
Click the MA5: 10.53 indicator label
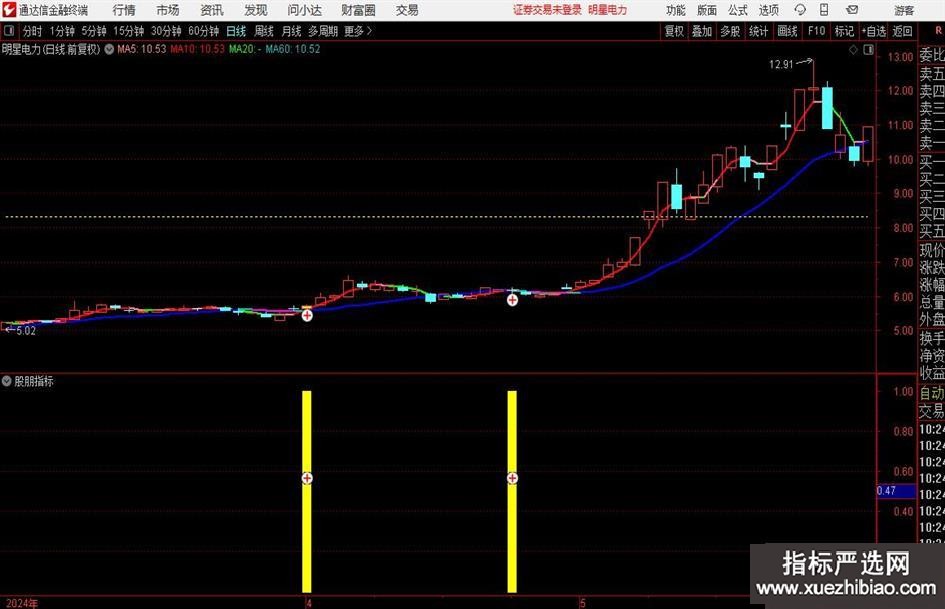coord(142,49)
